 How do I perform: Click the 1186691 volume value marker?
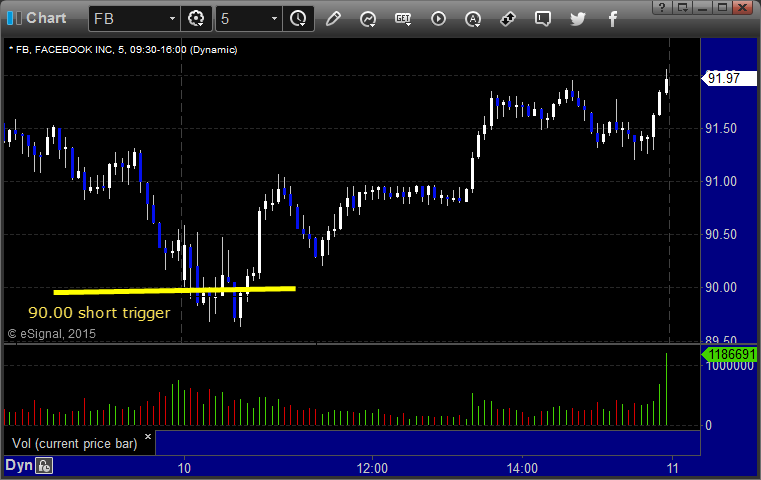[x=729, y=355]
